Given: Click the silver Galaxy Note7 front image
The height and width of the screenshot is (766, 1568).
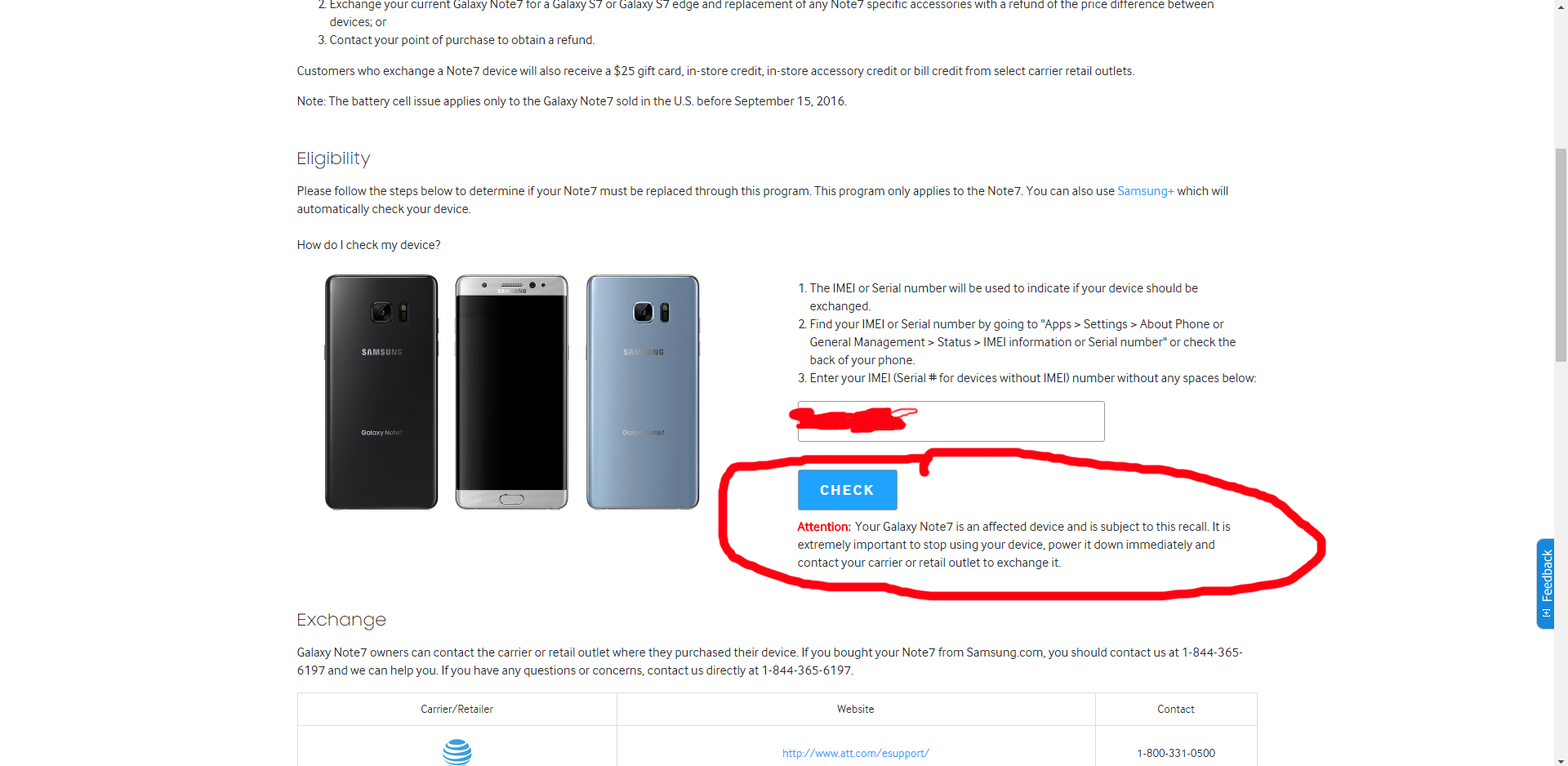Looking at the screenshot, I should [x=511, y=392].
